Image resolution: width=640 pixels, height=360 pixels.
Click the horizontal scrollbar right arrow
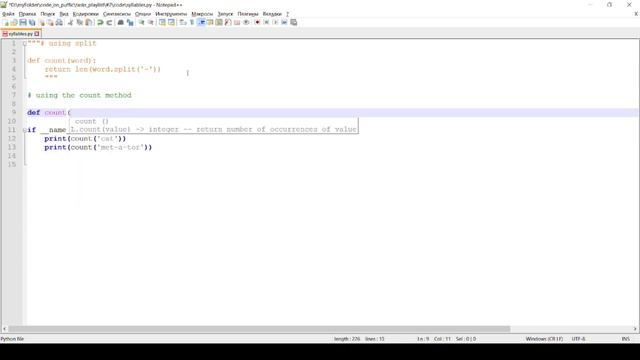click(635, 329)
